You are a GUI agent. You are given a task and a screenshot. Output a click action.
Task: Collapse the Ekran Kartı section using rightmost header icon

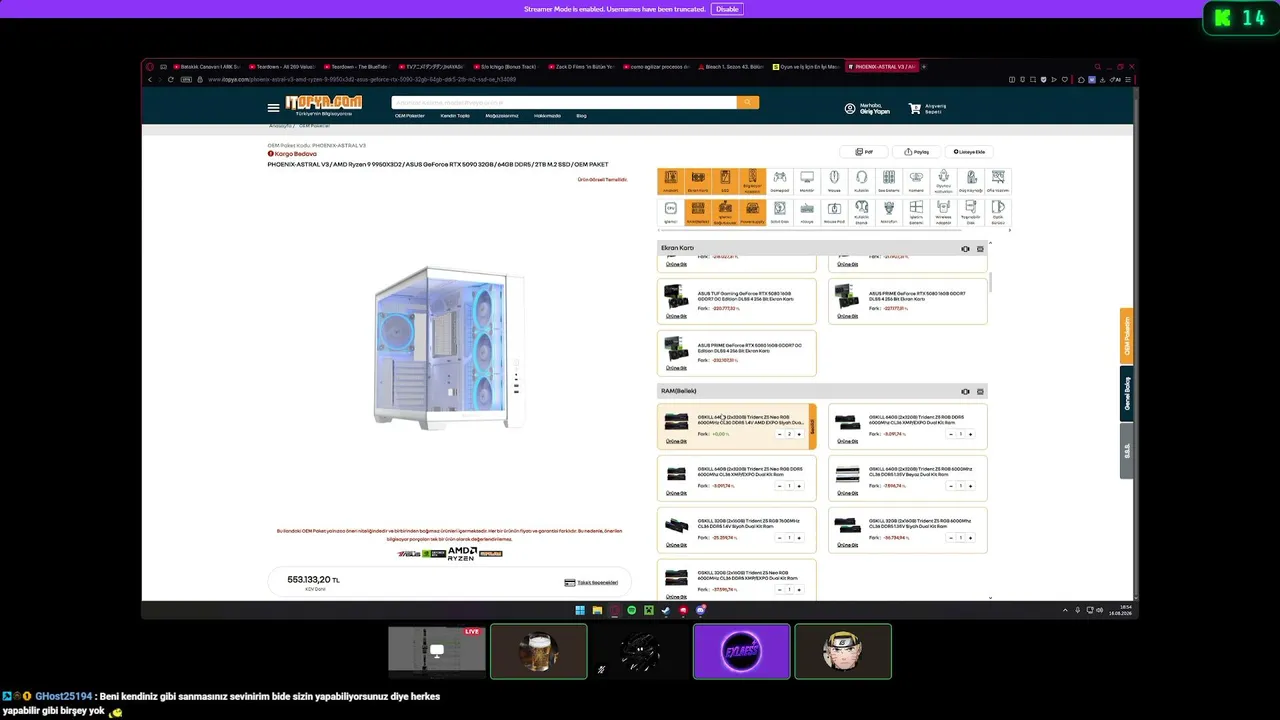click(980, 248)
